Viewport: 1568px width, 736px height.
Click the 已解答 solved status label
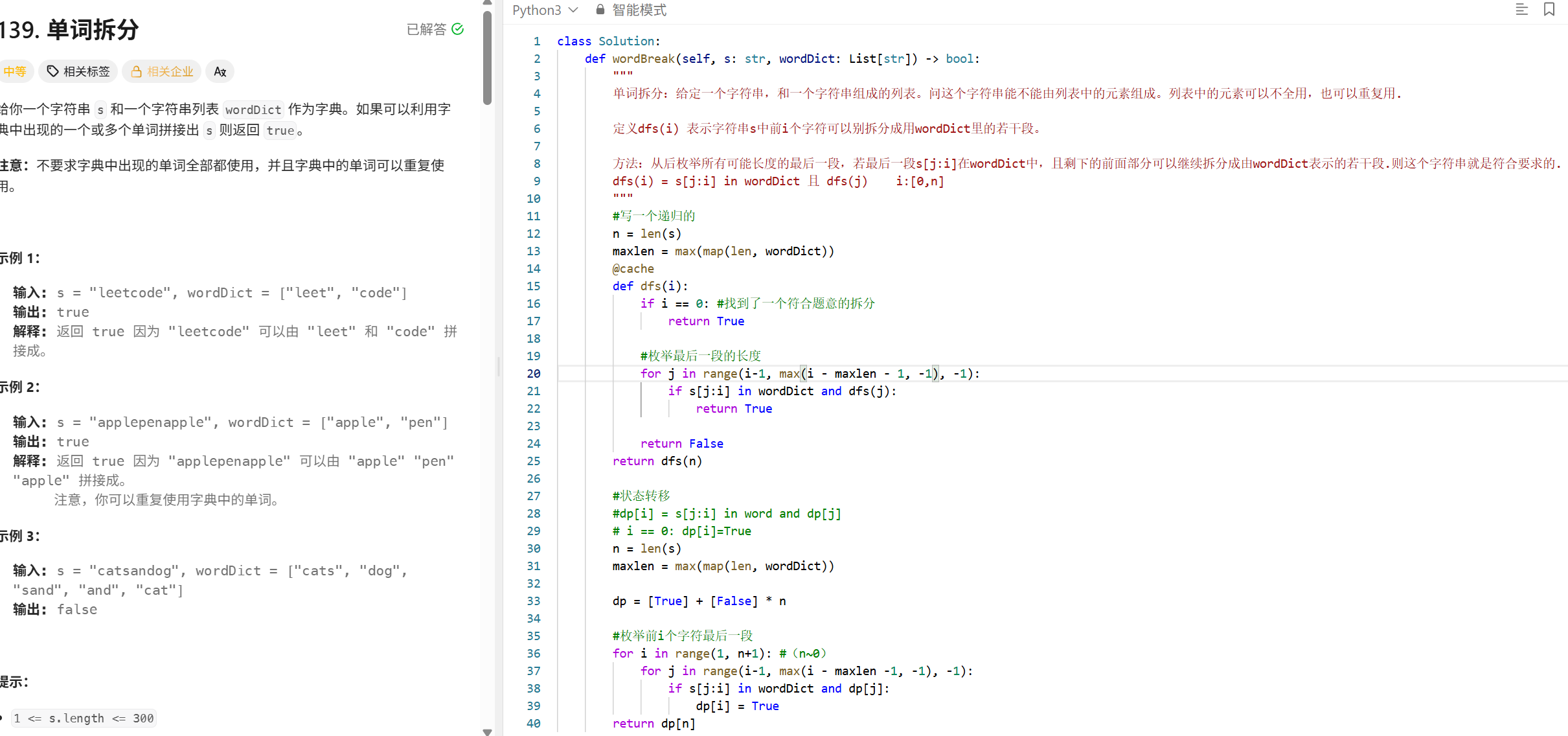click(426, 29)
